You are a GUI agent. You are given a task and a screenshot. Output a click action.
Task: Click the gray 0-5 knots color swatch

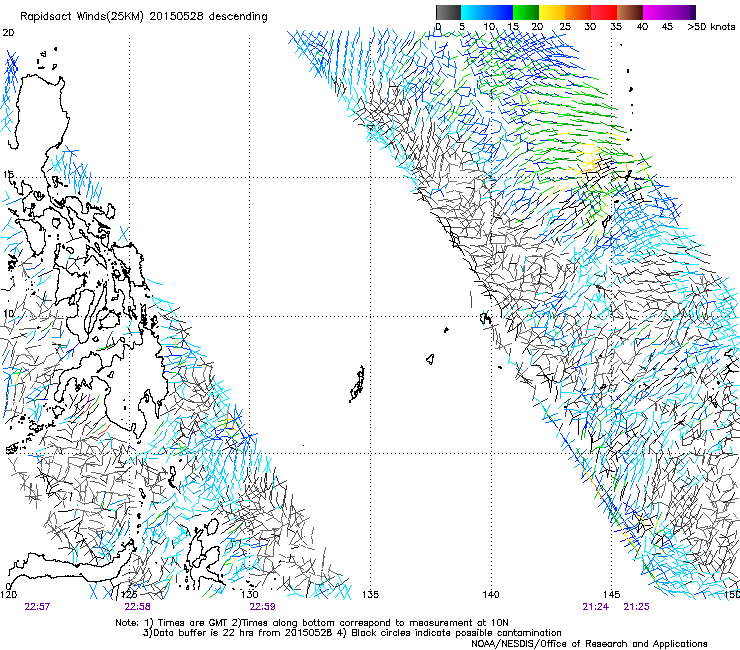[x=448, y=12]
